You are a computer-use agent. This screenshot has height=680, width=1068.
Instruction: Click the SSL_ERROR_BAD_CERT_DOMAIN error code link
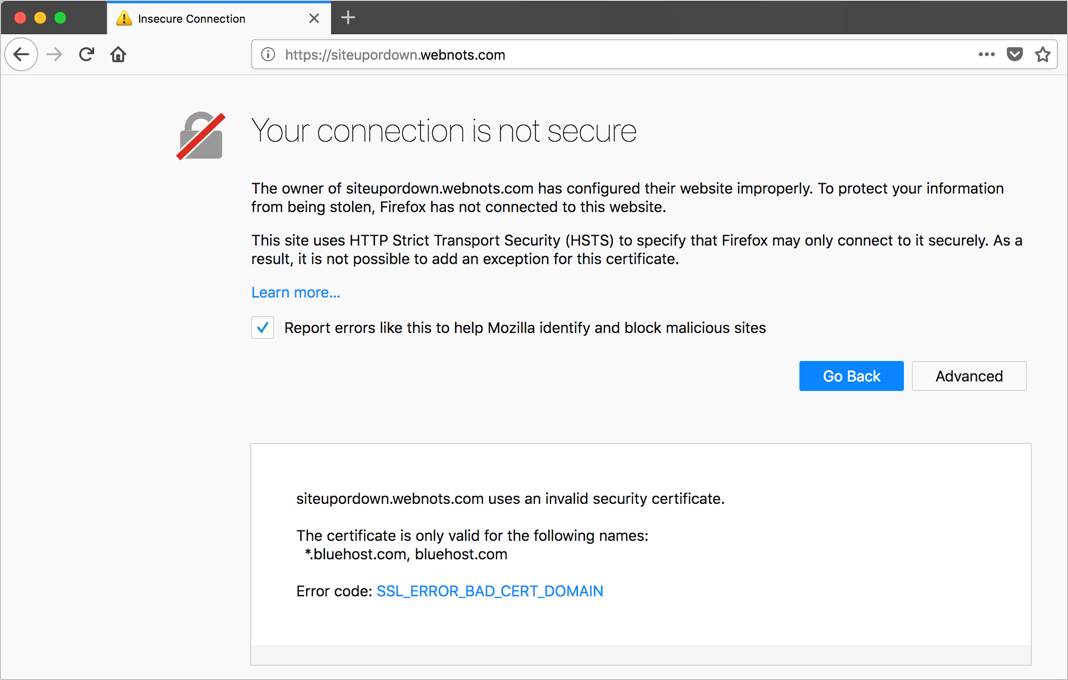489,591
